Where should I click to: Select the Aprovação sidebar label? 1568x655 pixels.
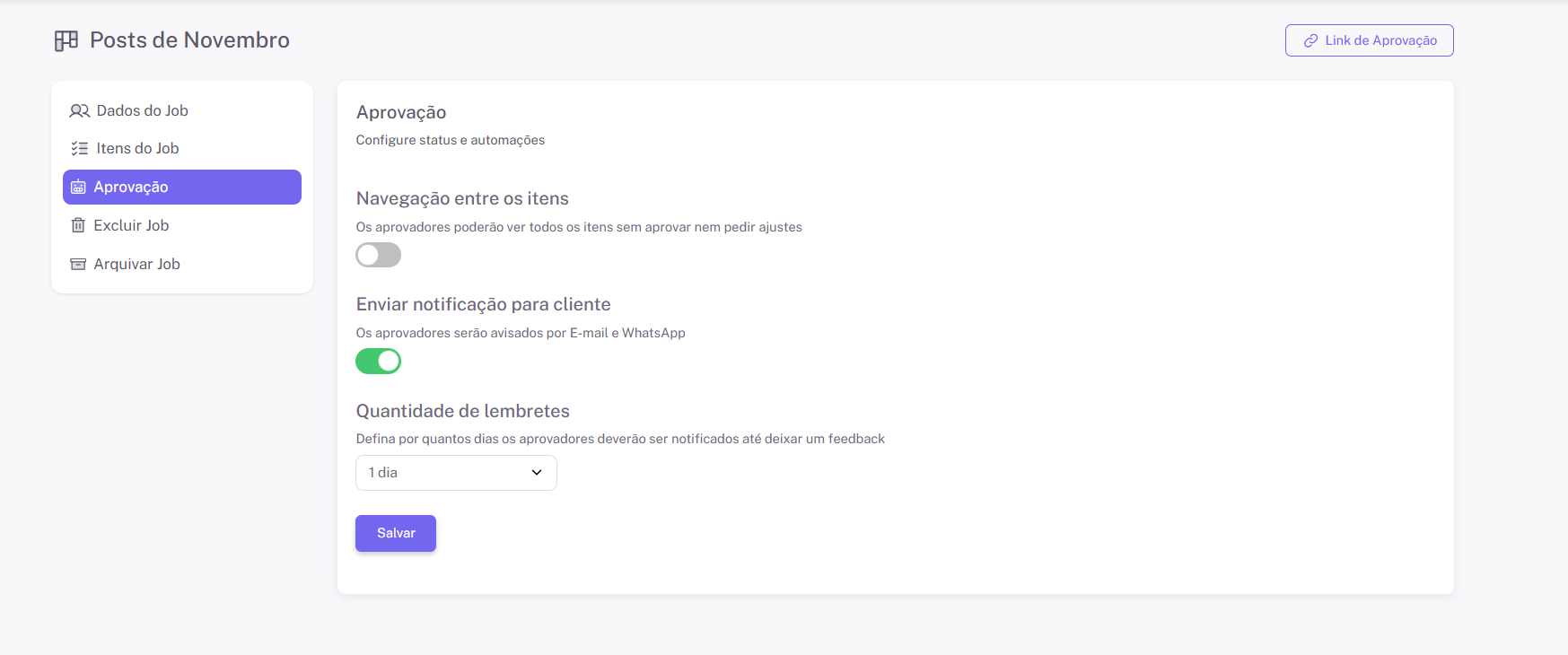[131, 188]
